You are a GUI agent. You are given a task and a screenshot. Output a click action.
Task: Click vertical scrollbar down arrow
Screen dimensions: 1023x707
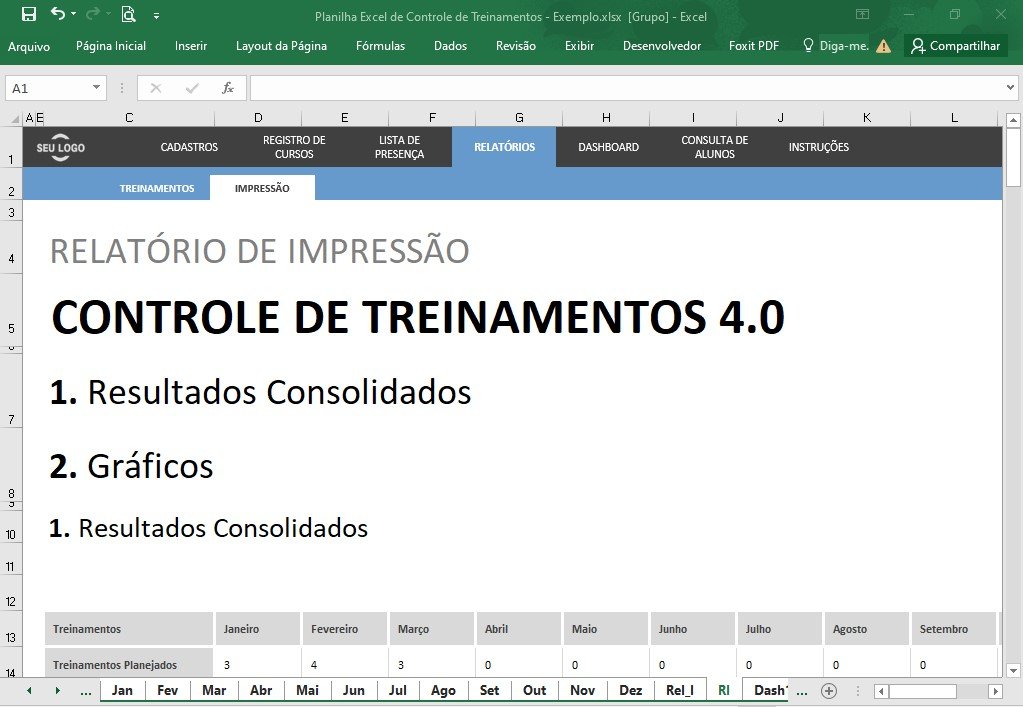(1013, 670)
